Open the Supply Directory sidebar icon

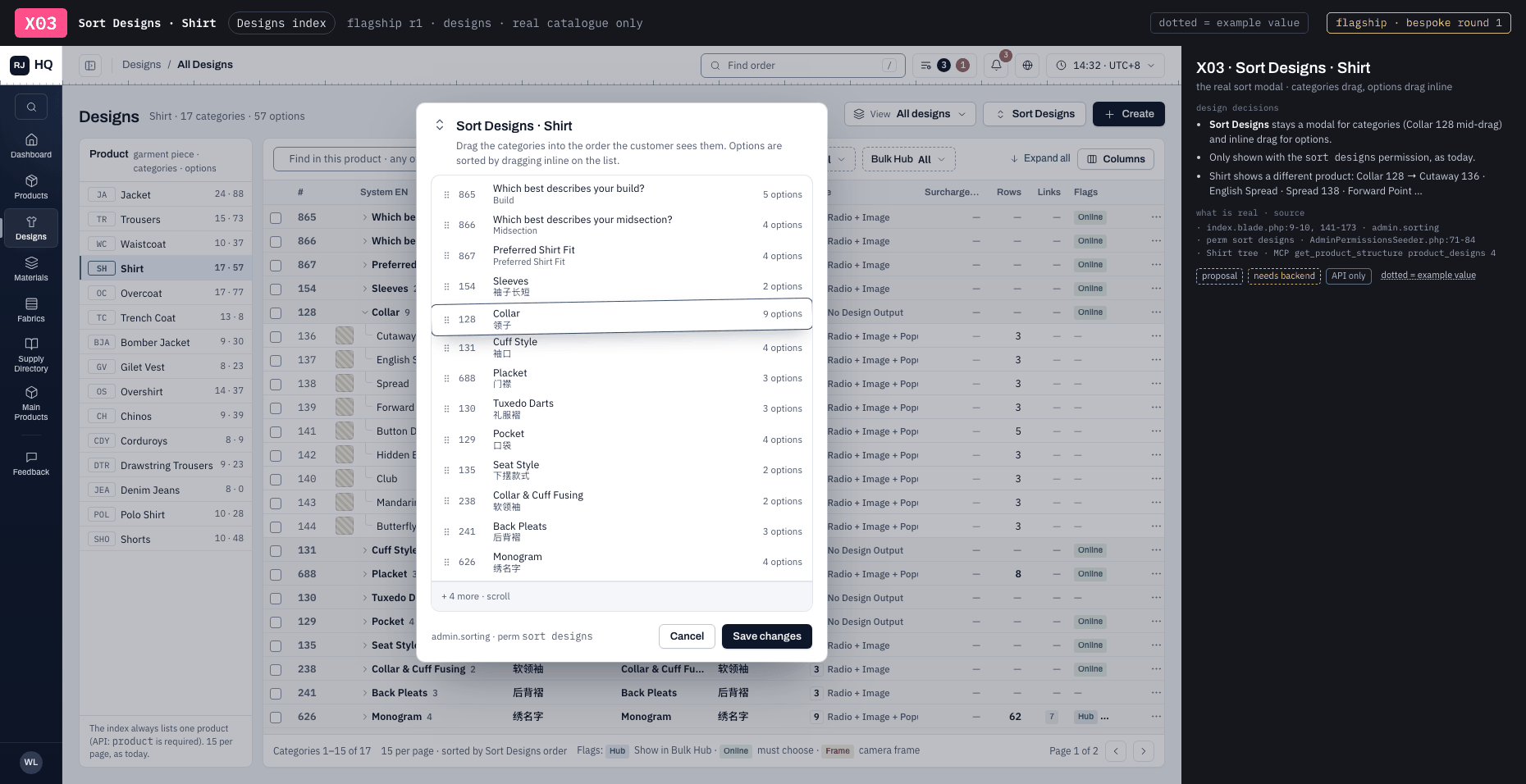31,354
